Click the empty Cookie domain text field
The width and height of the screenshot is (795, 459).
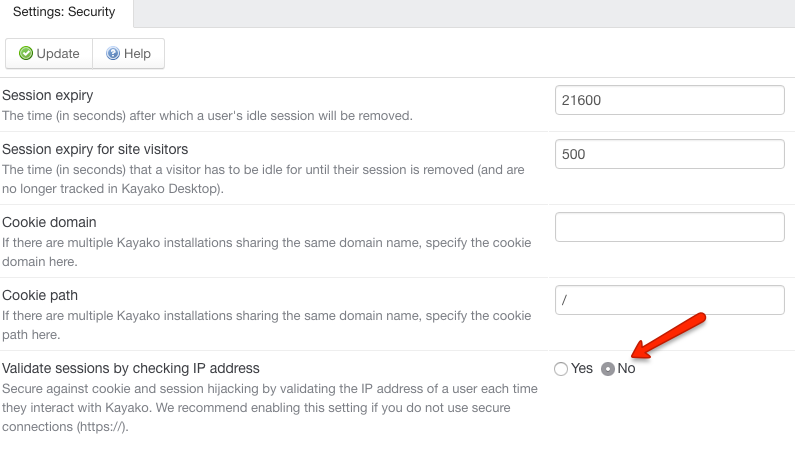click(x=669, y=227)
